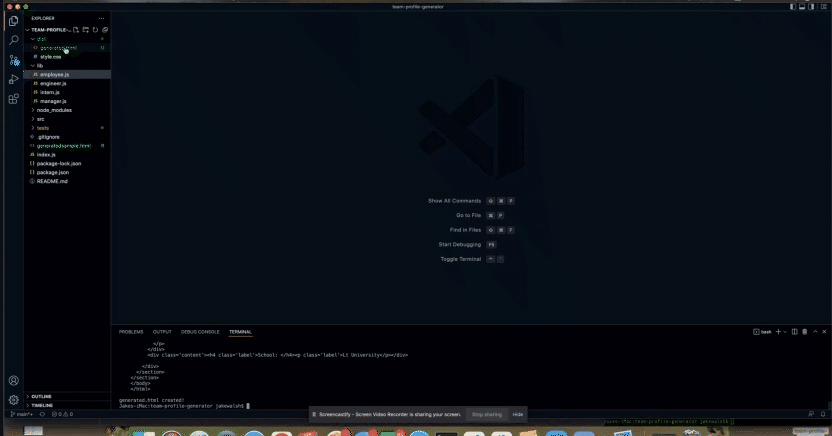Open the Source Control view
This screenshot has height=436, width=832.
(14, 60)
